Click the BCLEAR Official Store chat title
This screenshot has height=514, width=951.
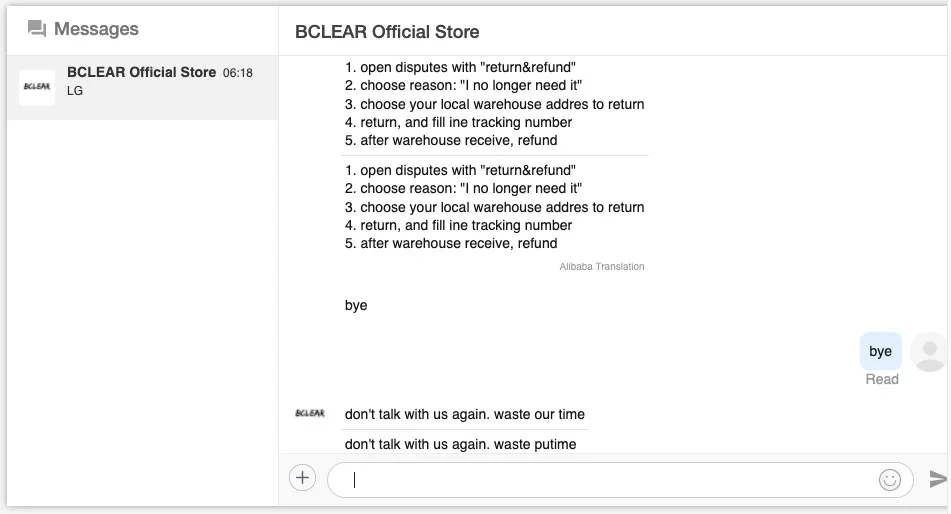(x=387, y=32)
